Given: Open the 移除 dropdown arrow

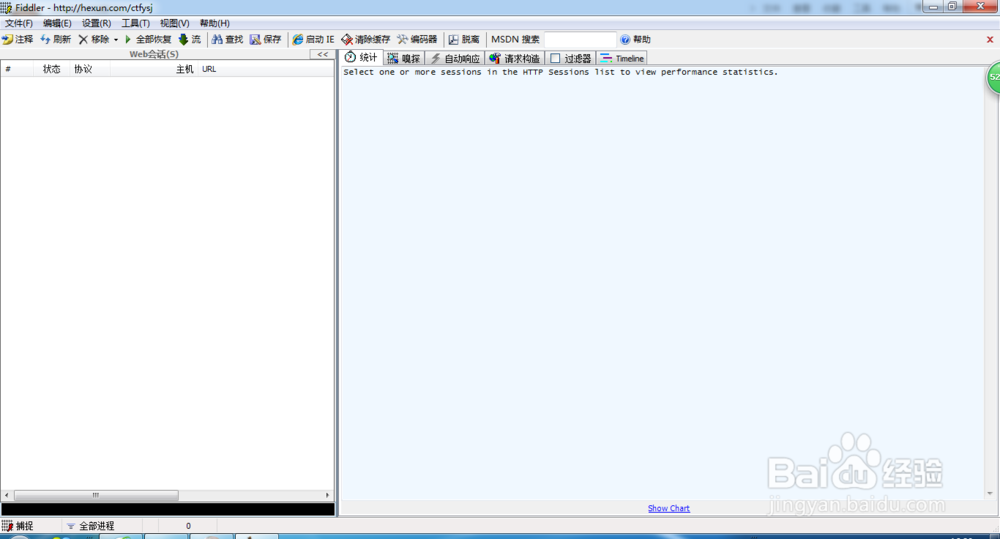Looking at the screenshot, I should click(116, 40).
